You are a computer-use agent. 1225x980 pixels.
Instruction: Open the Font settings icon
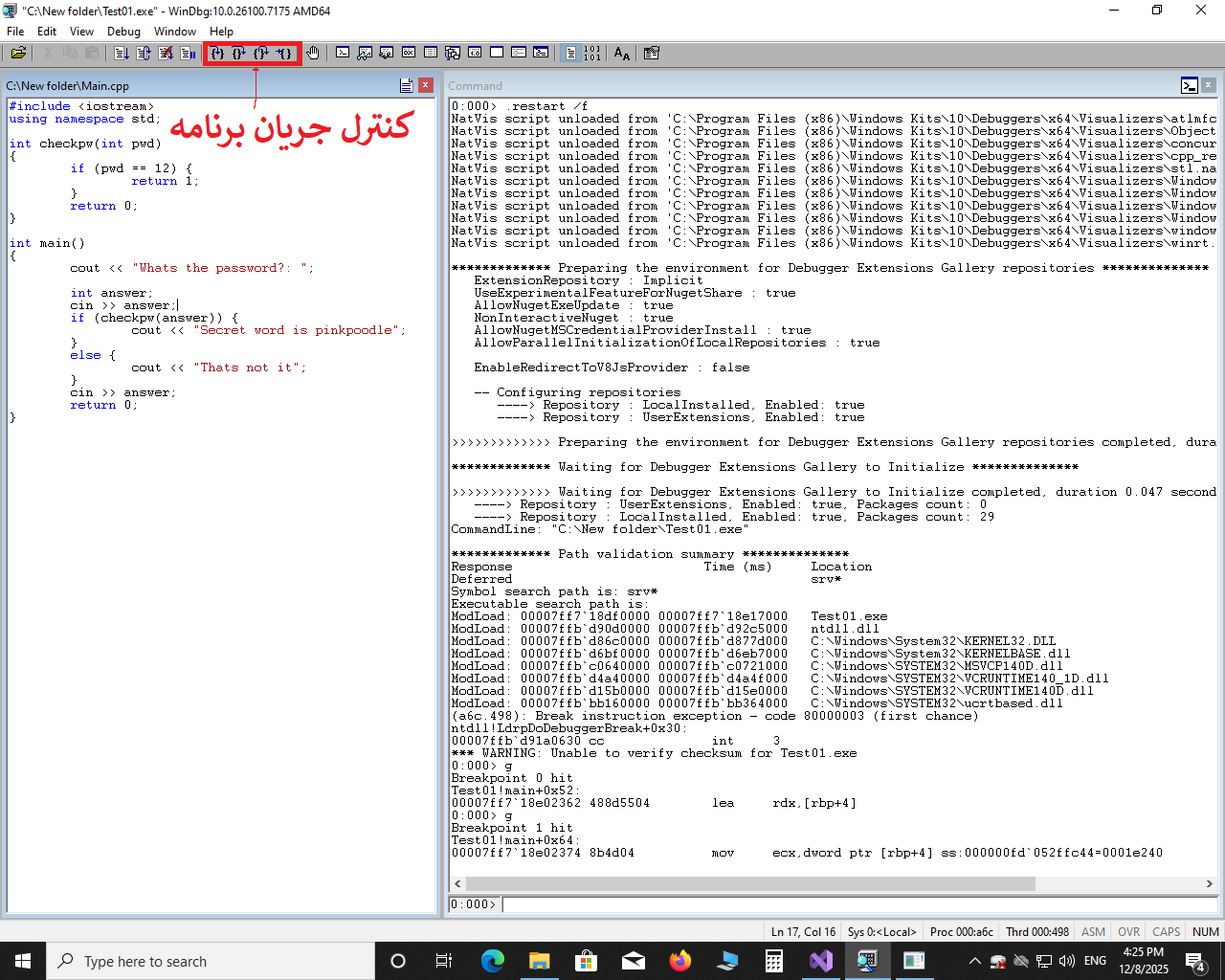pyautogui.click(x=622, y=54)
